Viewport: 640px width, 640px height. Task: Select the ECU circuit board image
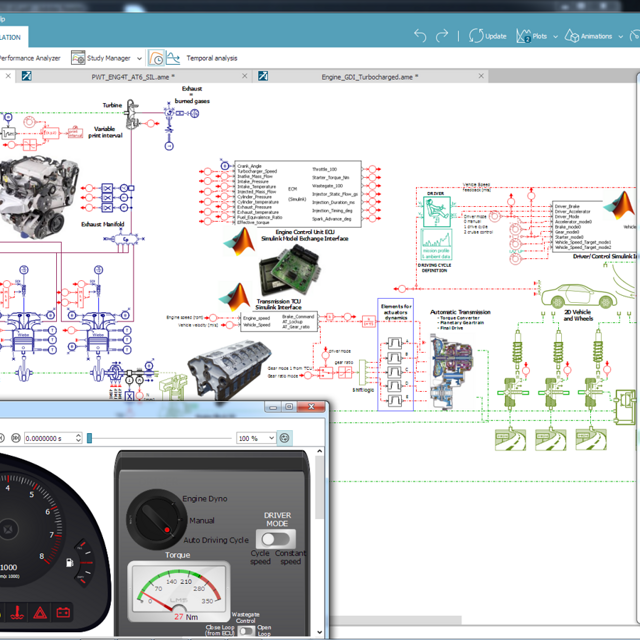coord(289,269)
